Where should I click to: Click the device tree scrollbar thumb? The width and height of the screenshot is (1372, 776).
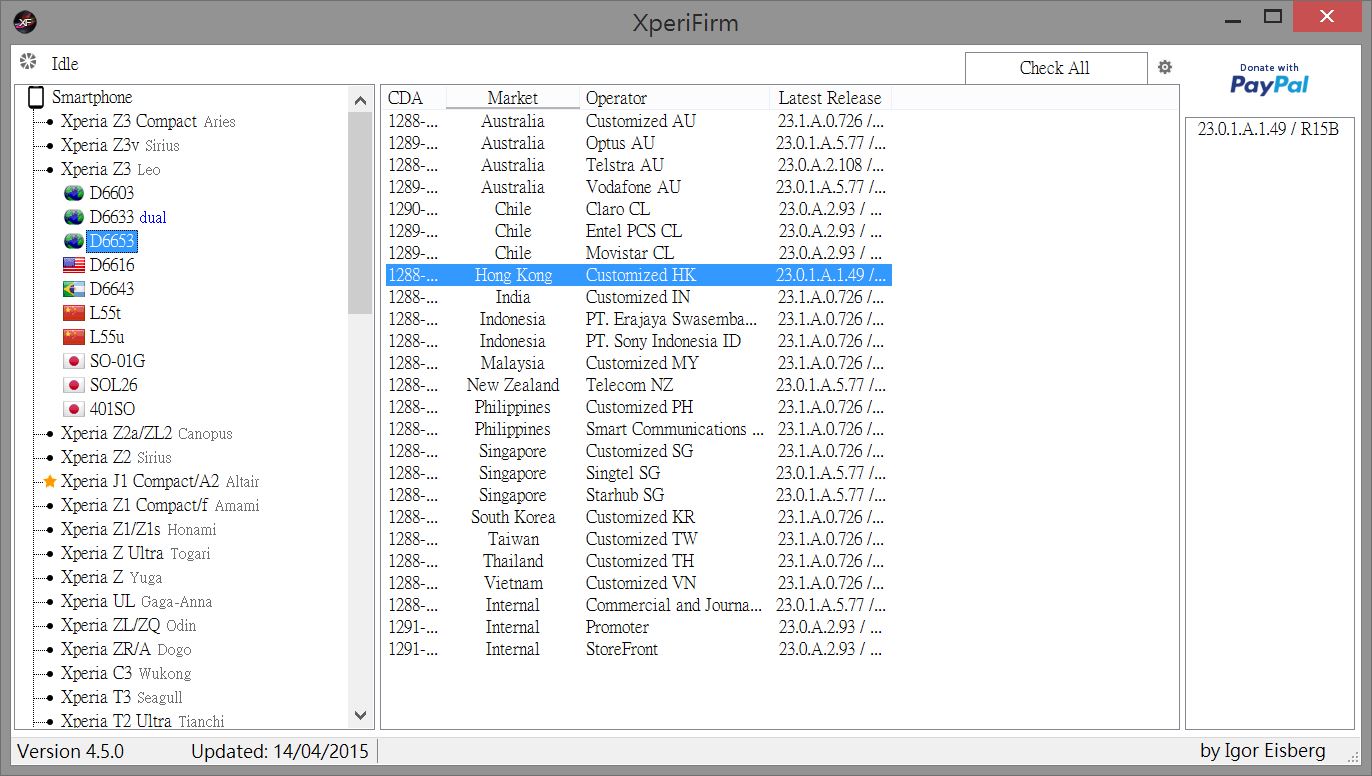tap(360, 213)
